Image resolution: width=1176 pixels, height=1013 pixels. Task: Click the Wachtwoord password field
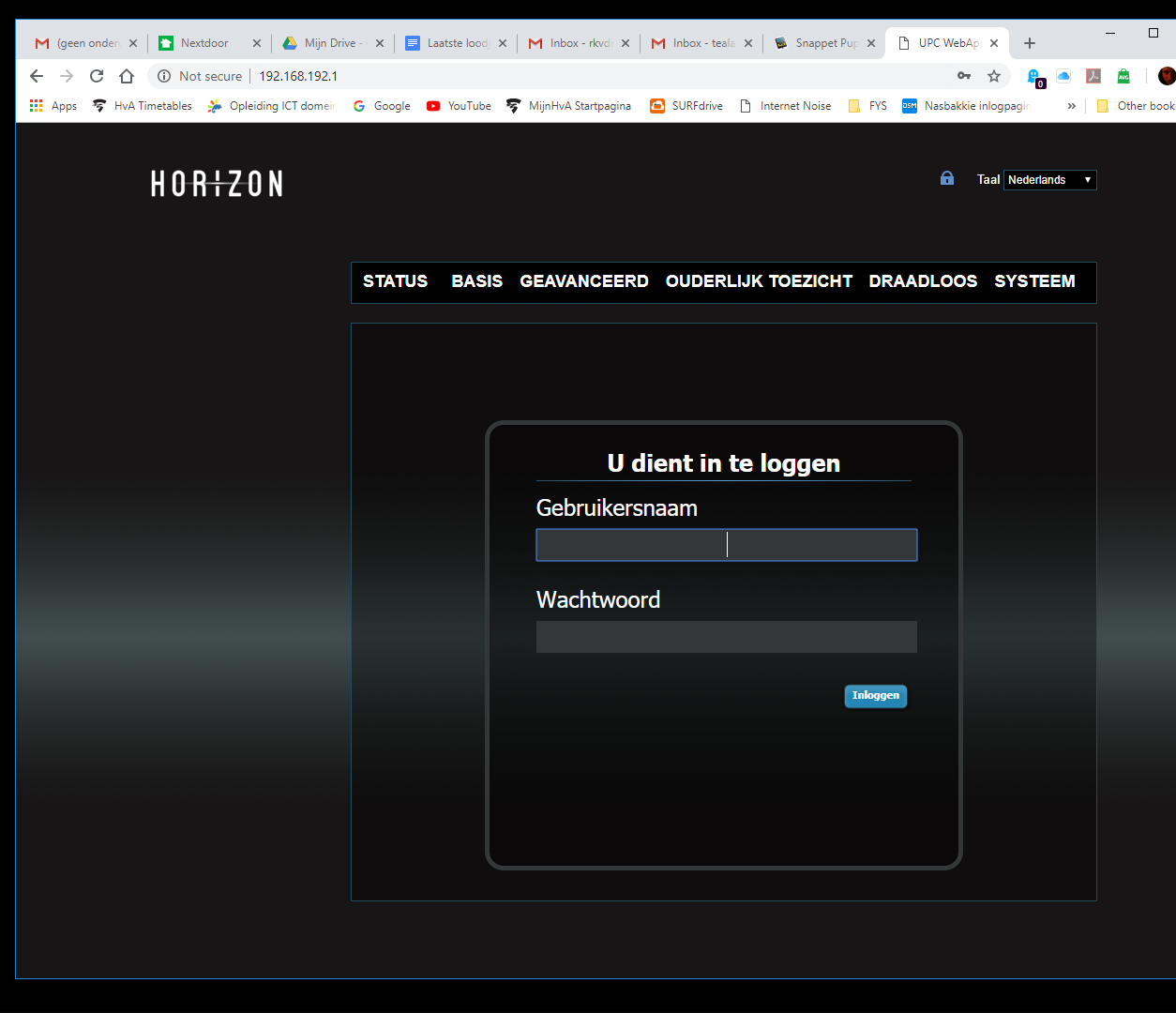pyautogui.click(x=726, y=637)
